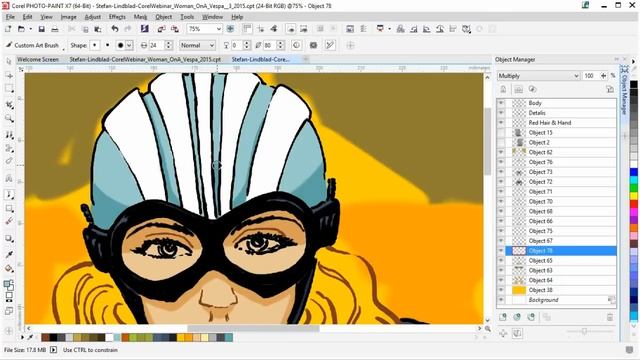640x360 pixels.
Task: Open the Normal paint mode dropdown
Action: [211, 45]
